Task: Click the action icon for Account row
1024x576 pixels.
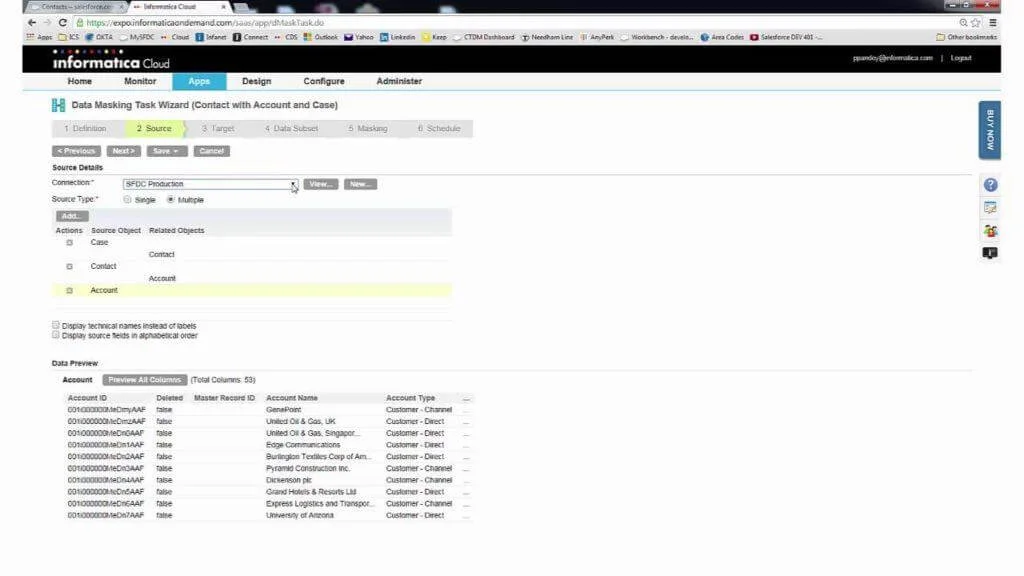Action: coord(69,291)
